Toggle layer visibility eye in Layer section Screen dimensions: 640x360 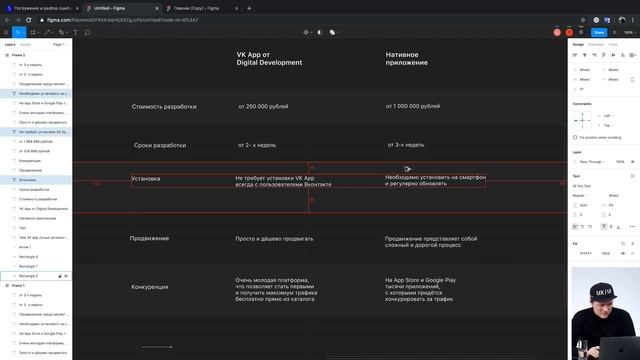click(633, 162)
